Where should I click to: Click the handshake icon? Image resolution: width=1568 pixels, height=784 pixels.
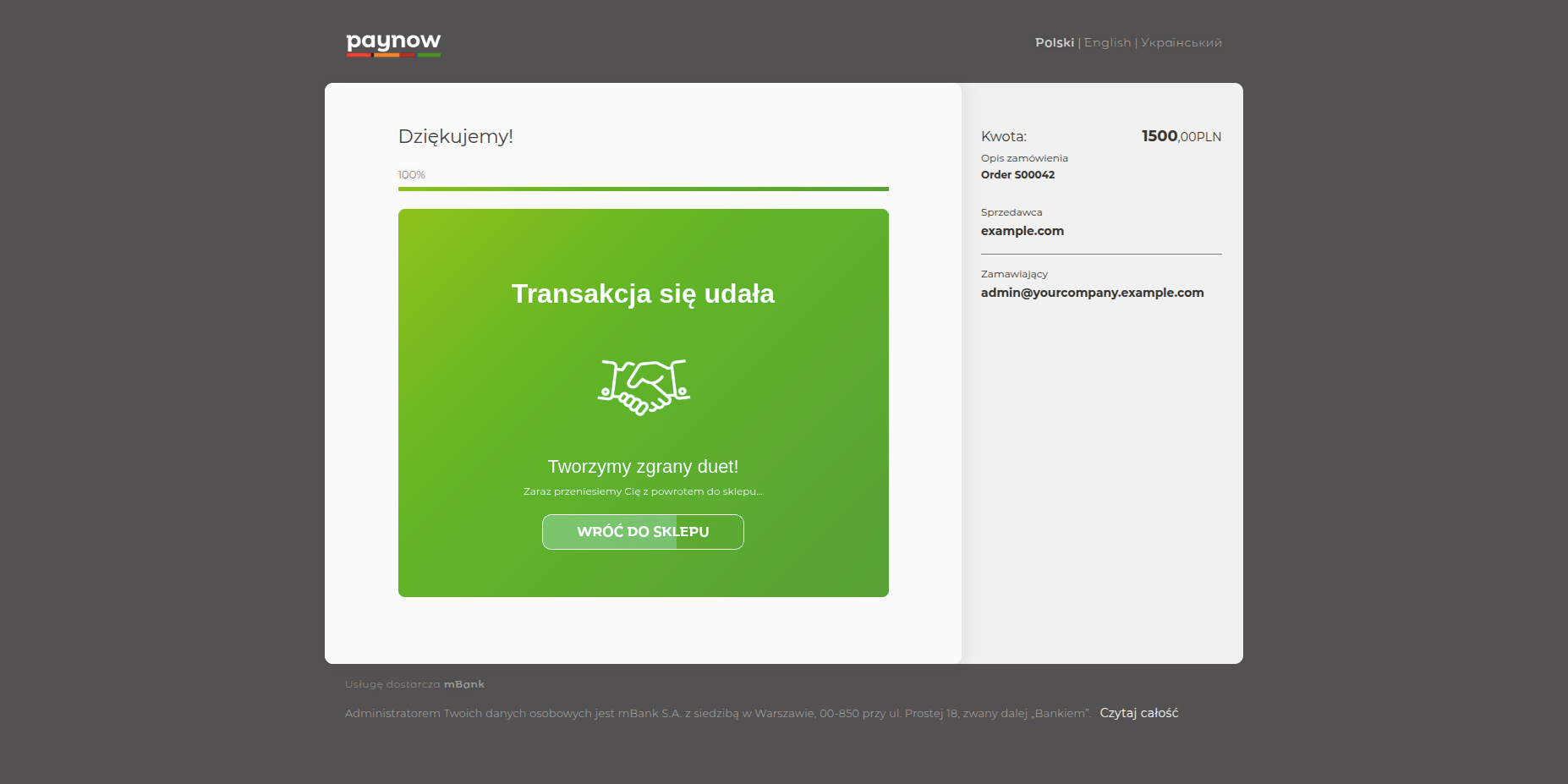pos(644,387)
